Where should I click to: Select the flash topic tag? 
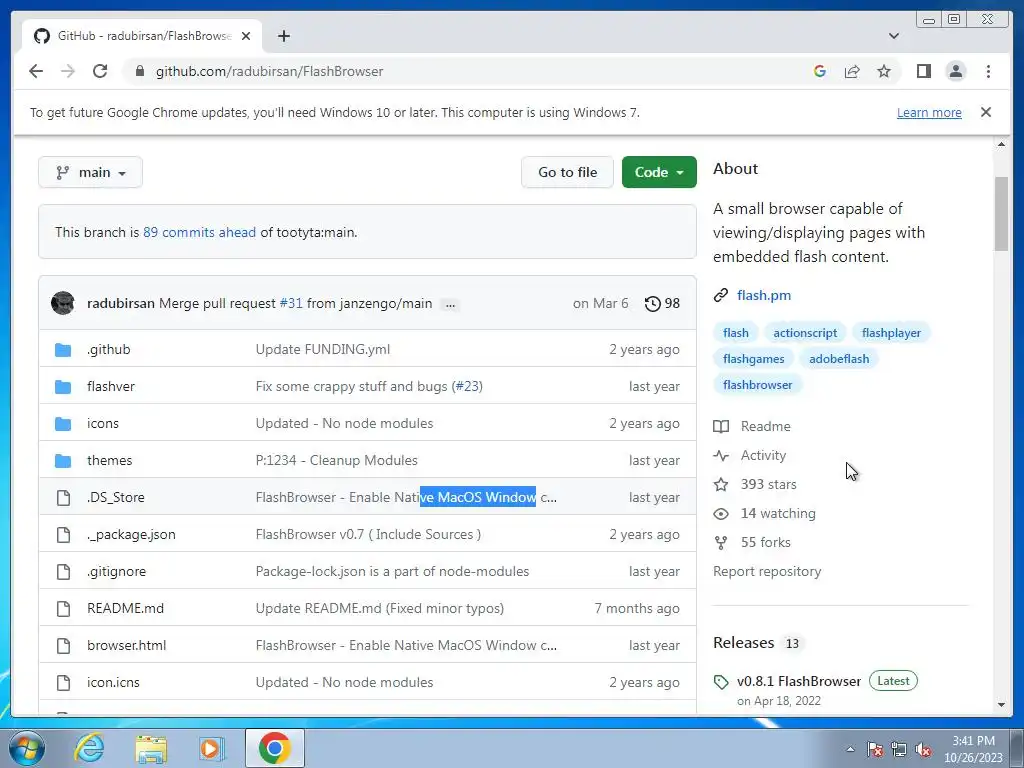click(x=735, y=333)
